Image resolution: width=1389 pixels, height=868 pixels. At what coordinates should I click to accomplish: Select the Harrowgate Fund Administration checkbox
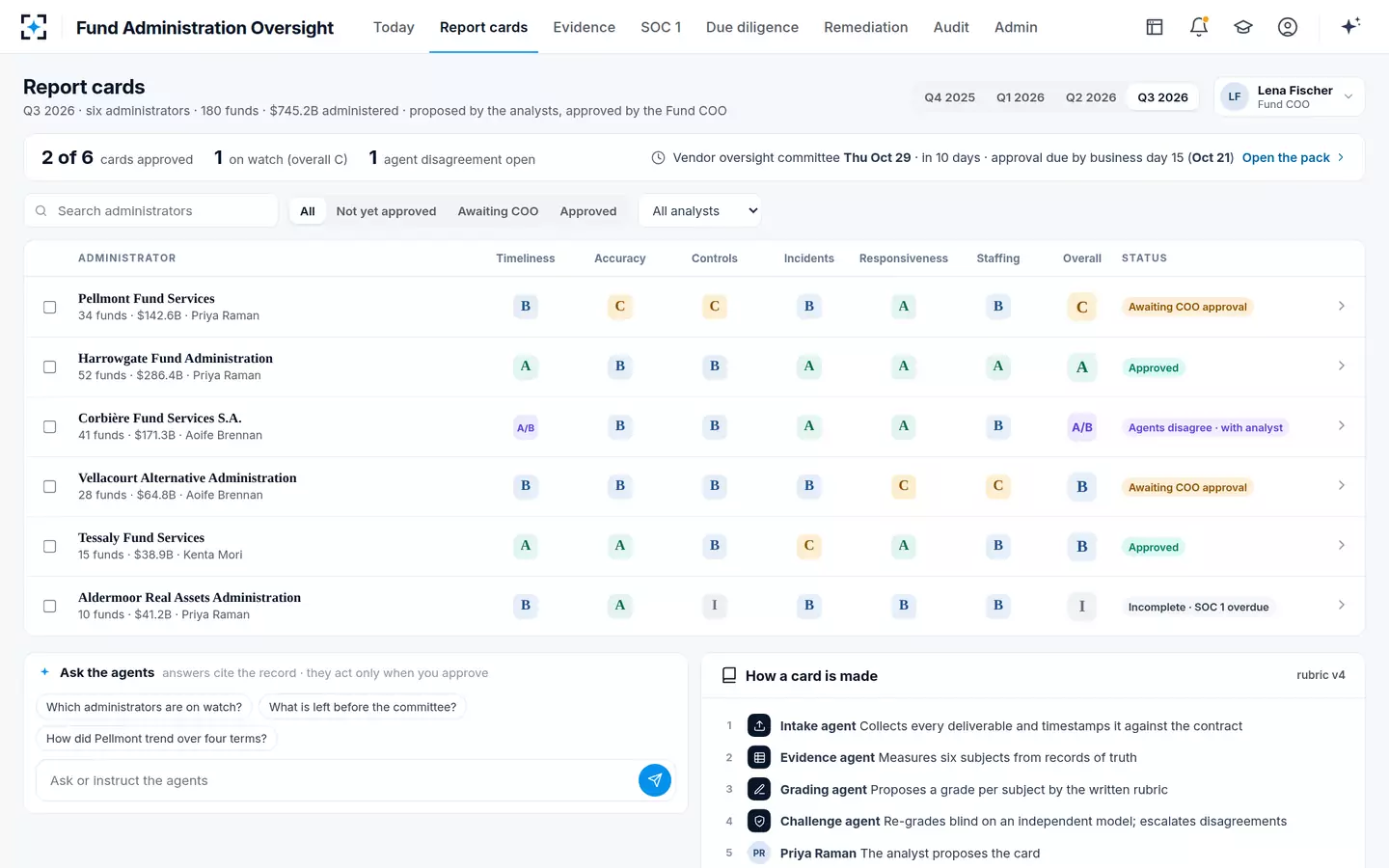[x=49, y=366]
